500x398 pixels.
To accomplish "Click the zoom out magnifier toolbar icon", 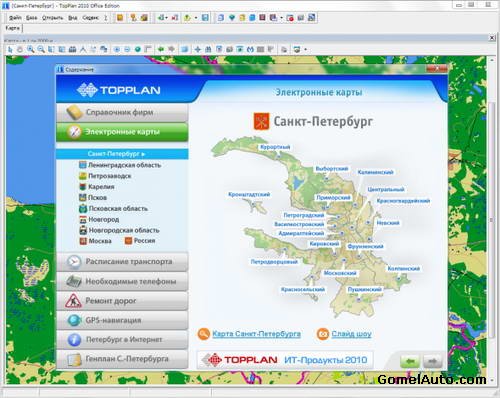I will tap(41, 49).
